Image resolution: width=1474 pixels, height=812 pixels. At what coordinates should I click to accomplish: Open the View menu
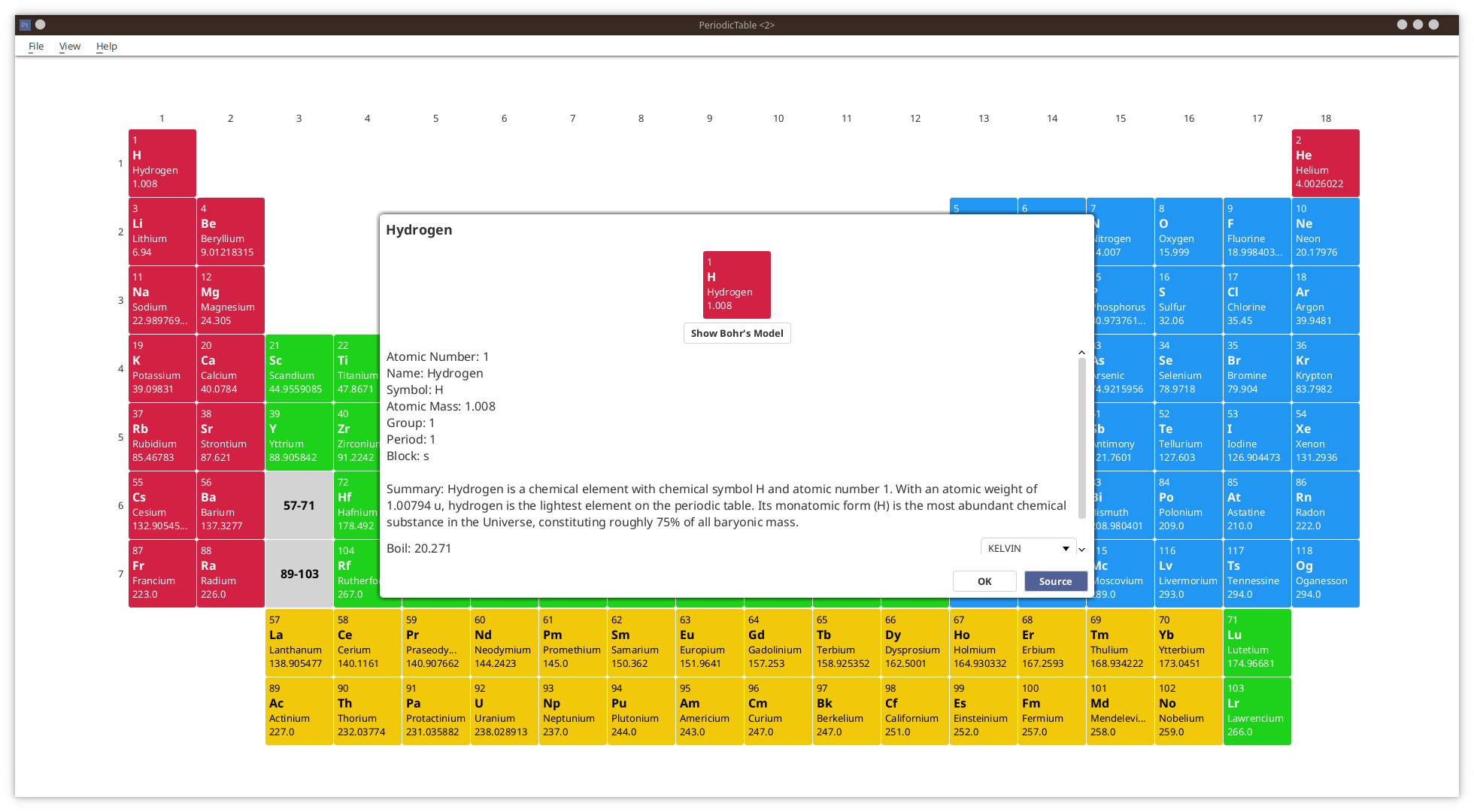70,46
